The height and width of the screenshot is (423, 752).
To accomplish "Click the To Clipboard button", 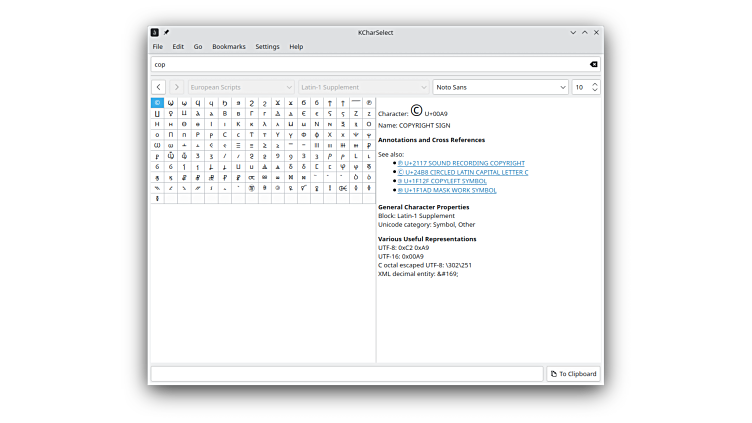I will [x=573, y=374].
